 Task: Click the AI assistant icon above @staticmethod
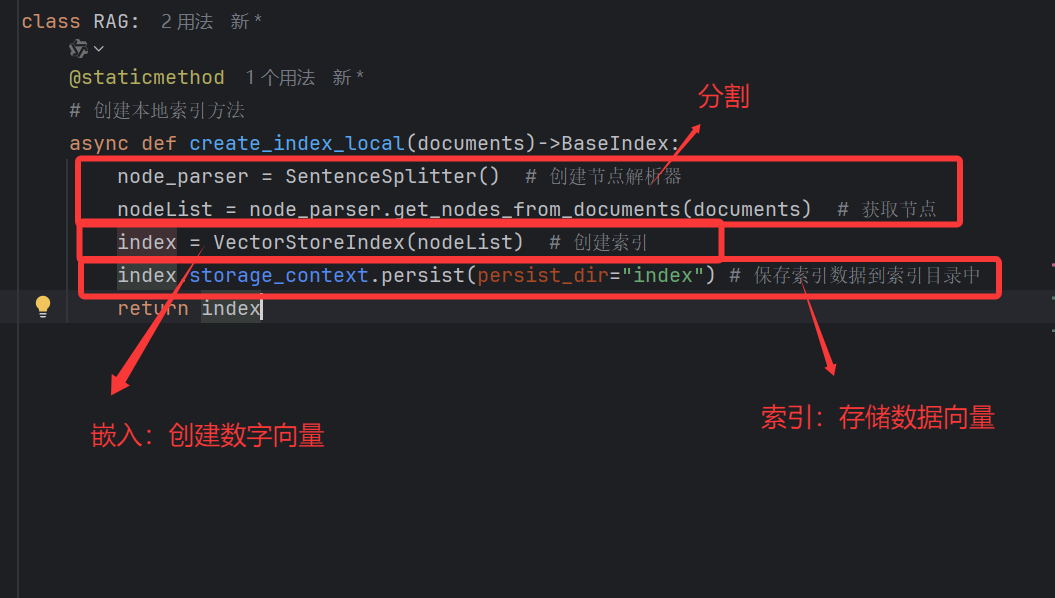click(x=78, y=48)
